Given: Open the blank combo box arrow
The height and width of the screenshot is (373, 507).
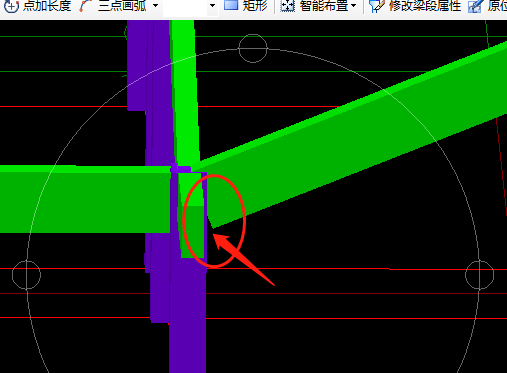Looking at the screenshot, I should [x=212, y=6].
